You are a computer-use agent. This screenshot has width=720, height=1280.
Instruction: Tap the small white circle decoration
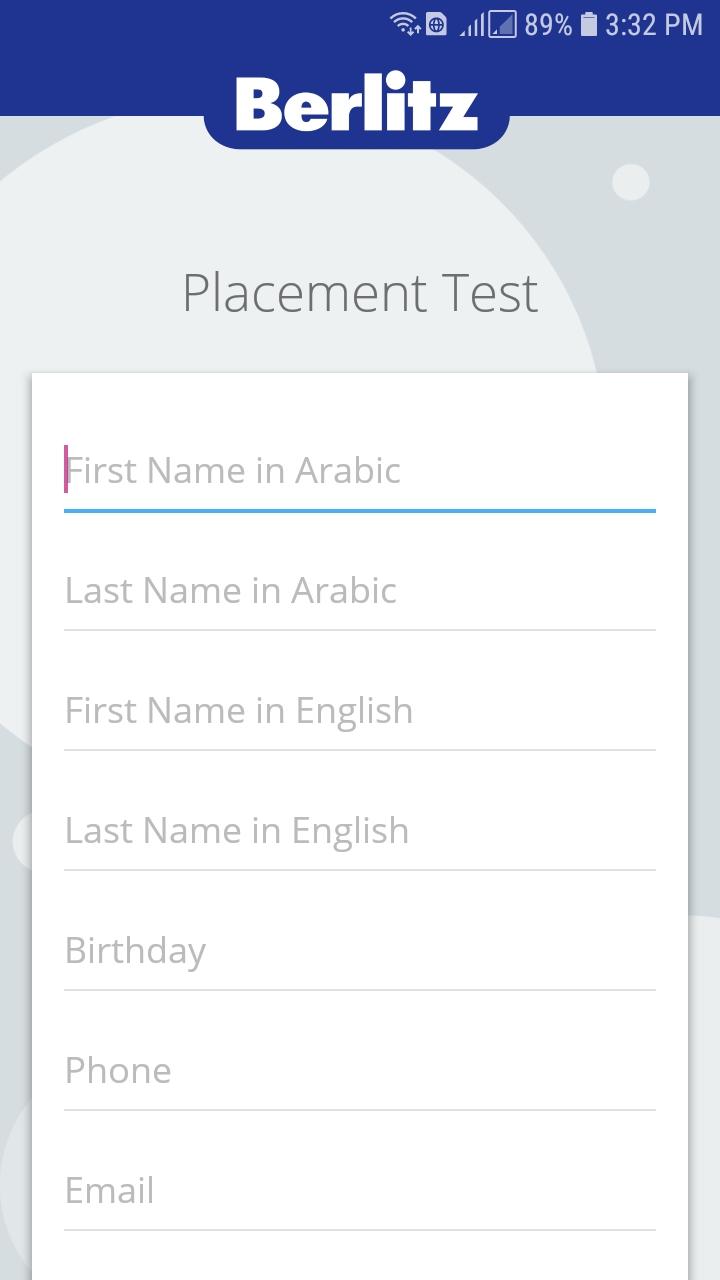(631, 182)
